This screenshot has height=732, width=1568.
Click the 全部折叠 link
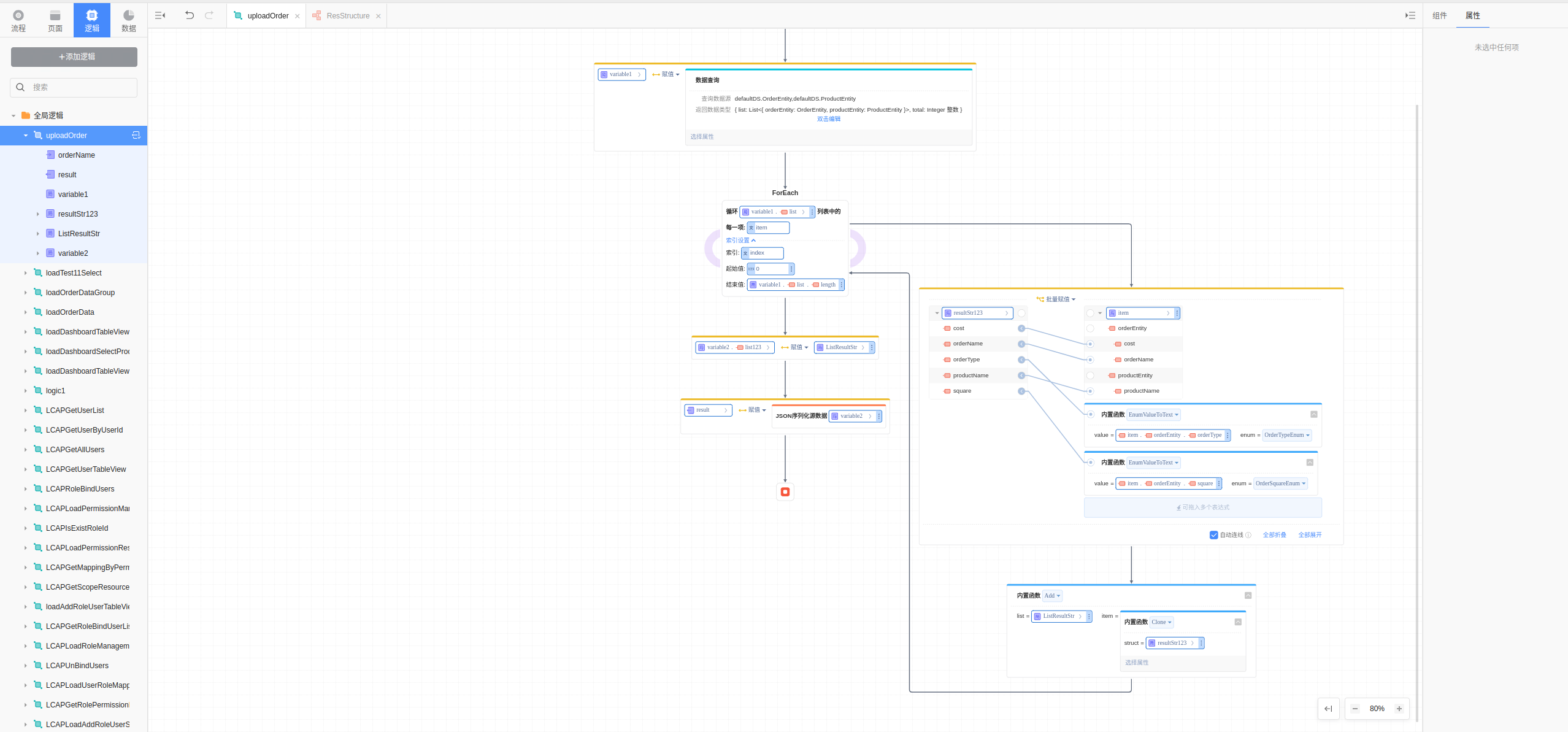tap(1274, 535)
